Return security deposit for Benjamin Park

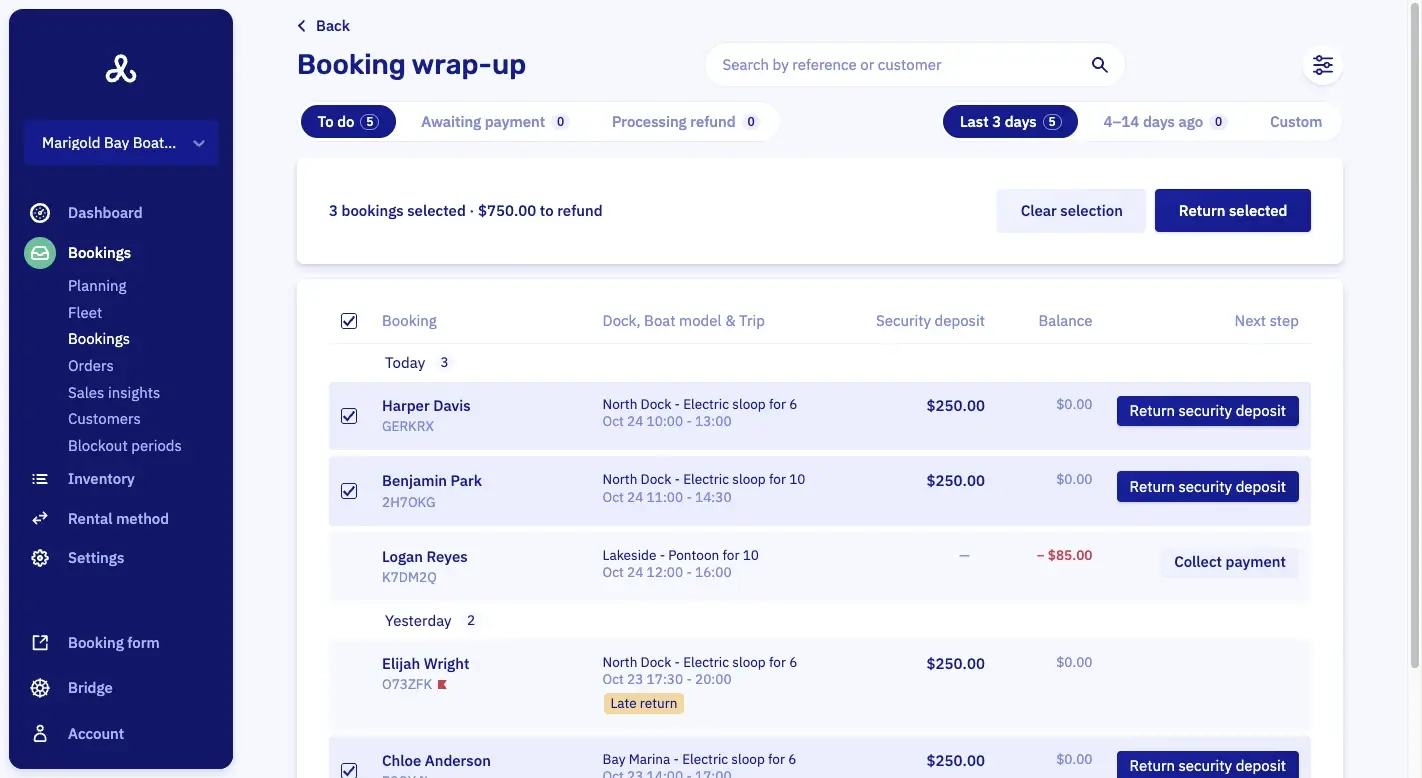pos(1208,487)
